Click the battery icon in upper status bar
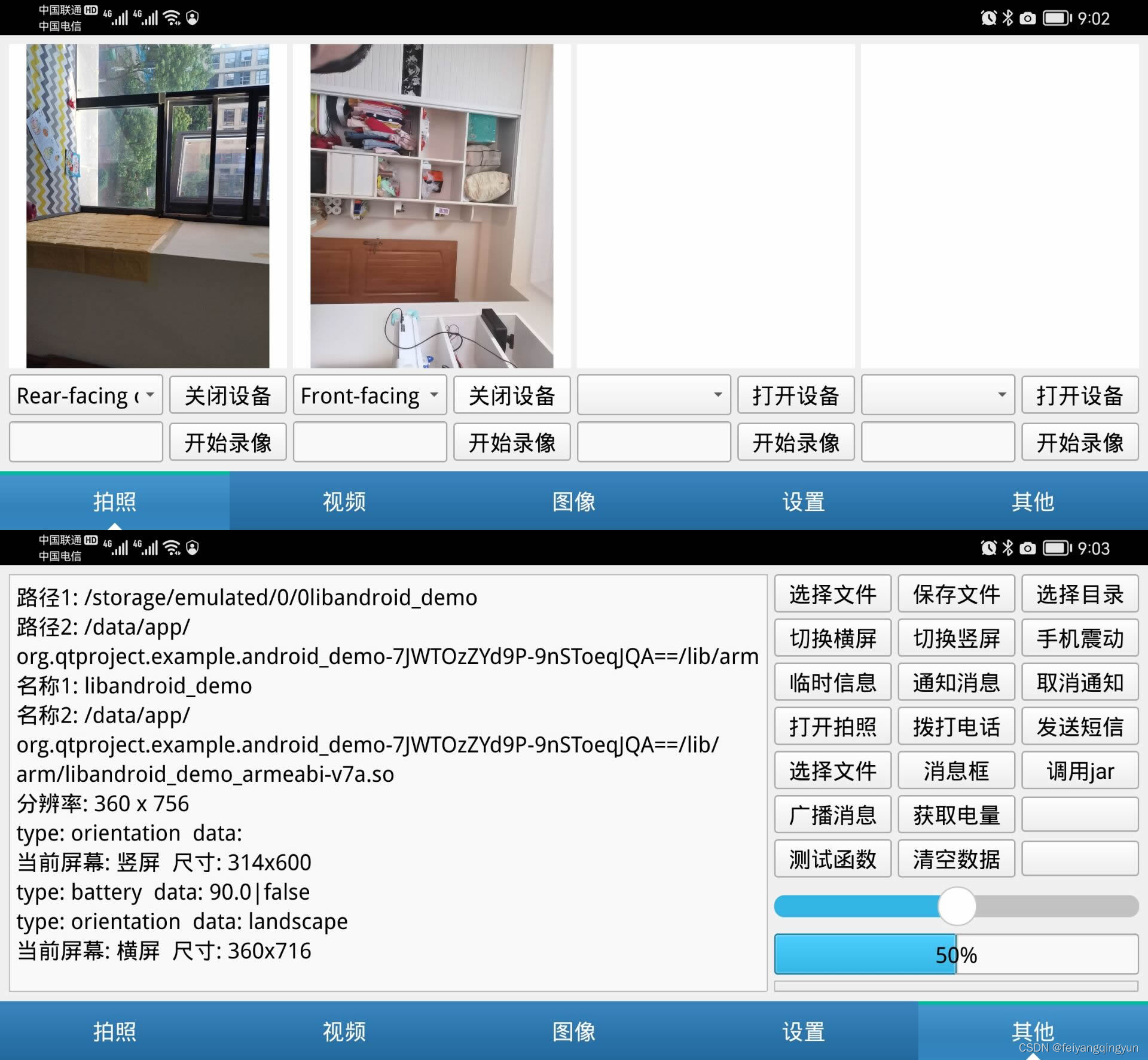 1058,18
